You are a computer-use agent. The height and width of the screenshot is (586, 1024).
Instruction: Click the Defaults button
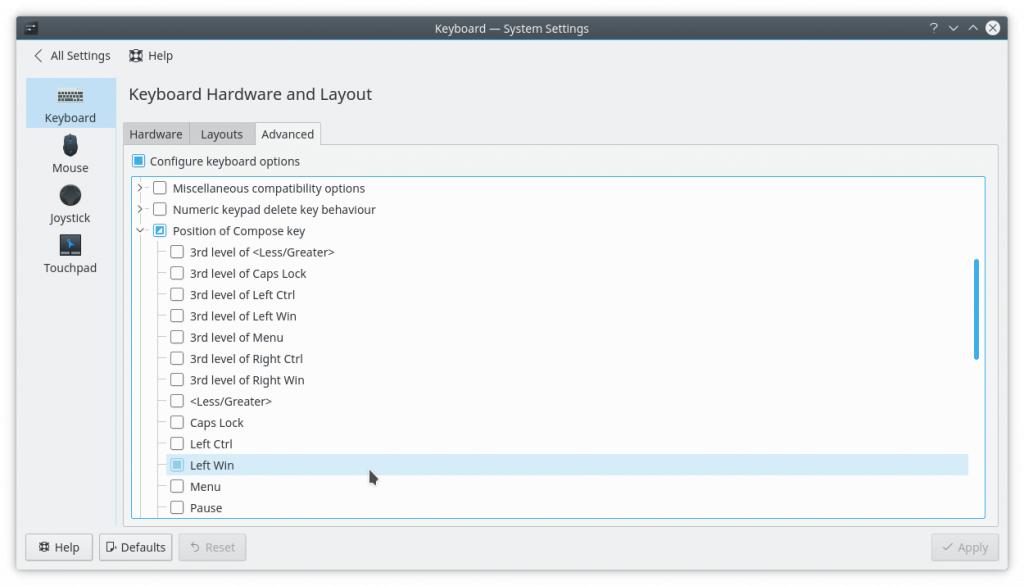point(136,547)
